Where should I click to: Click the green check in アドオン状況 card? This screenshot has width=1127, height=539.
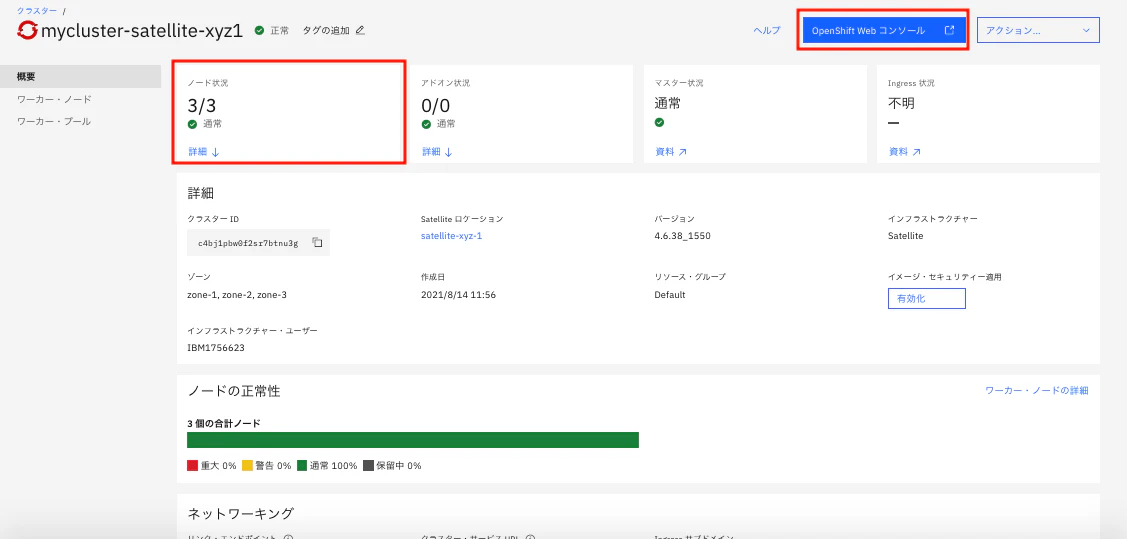point(426,124)
